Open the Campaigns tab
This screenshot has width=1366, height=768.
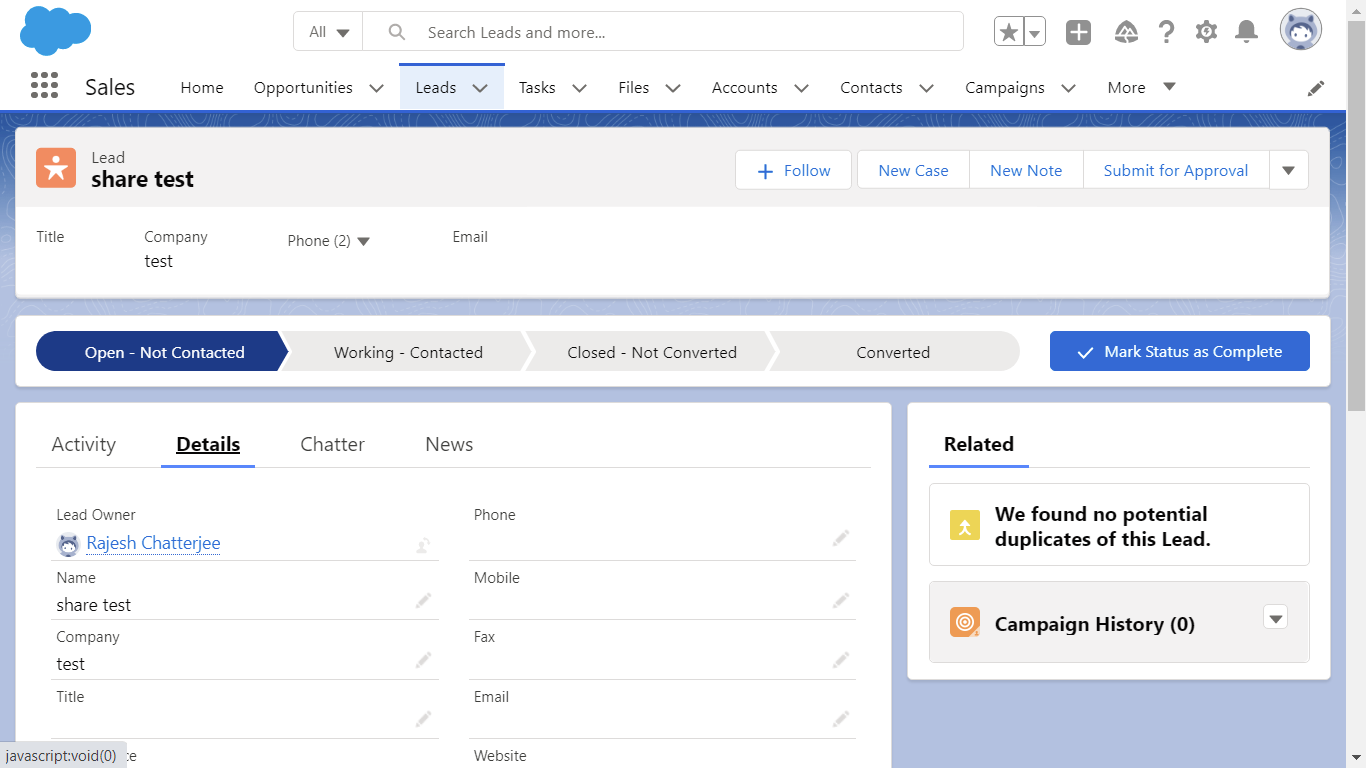[x=1005, y=88]
